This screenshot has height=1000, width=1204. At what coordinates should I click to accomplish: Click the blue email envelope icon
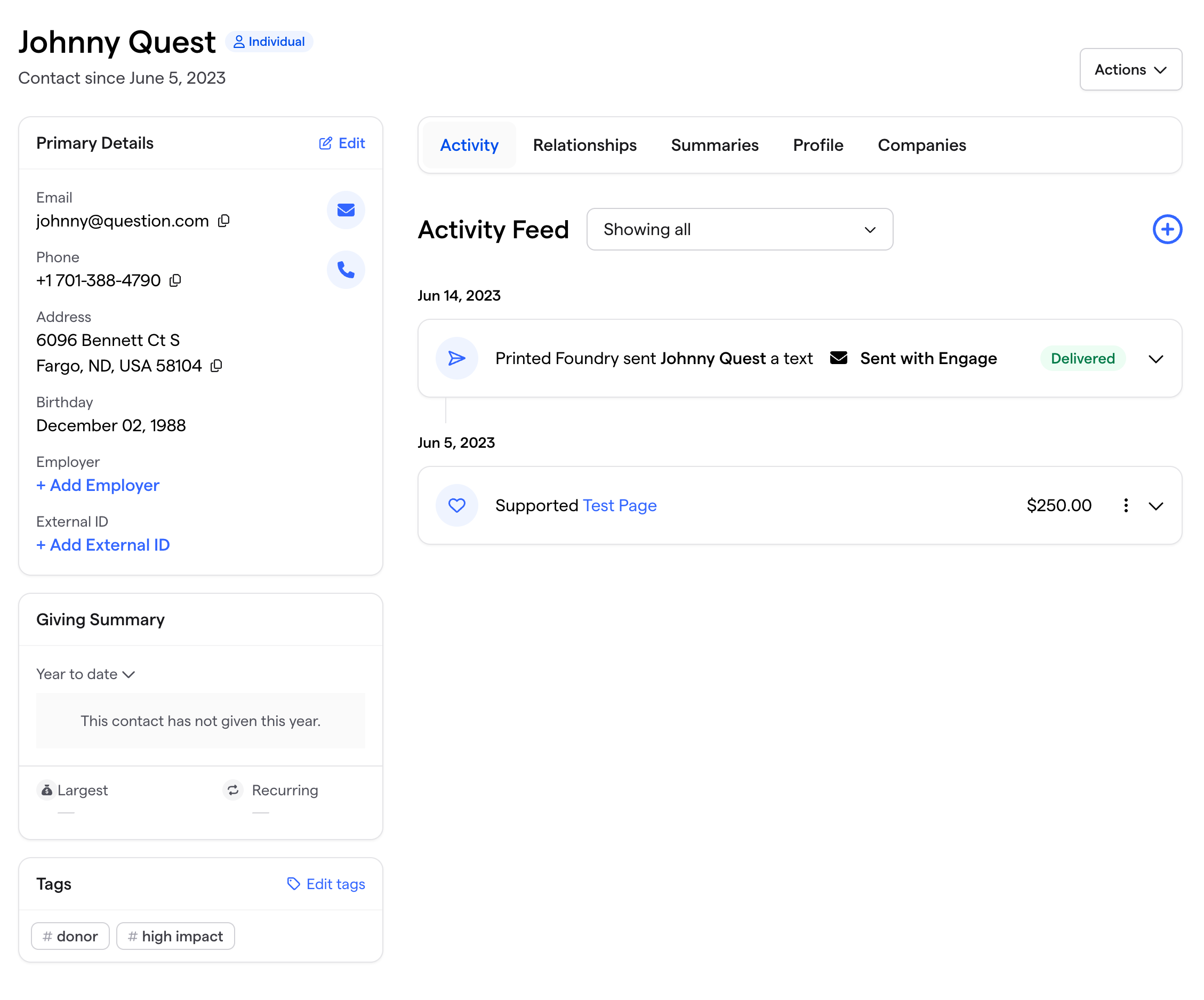tap(346, 211)
